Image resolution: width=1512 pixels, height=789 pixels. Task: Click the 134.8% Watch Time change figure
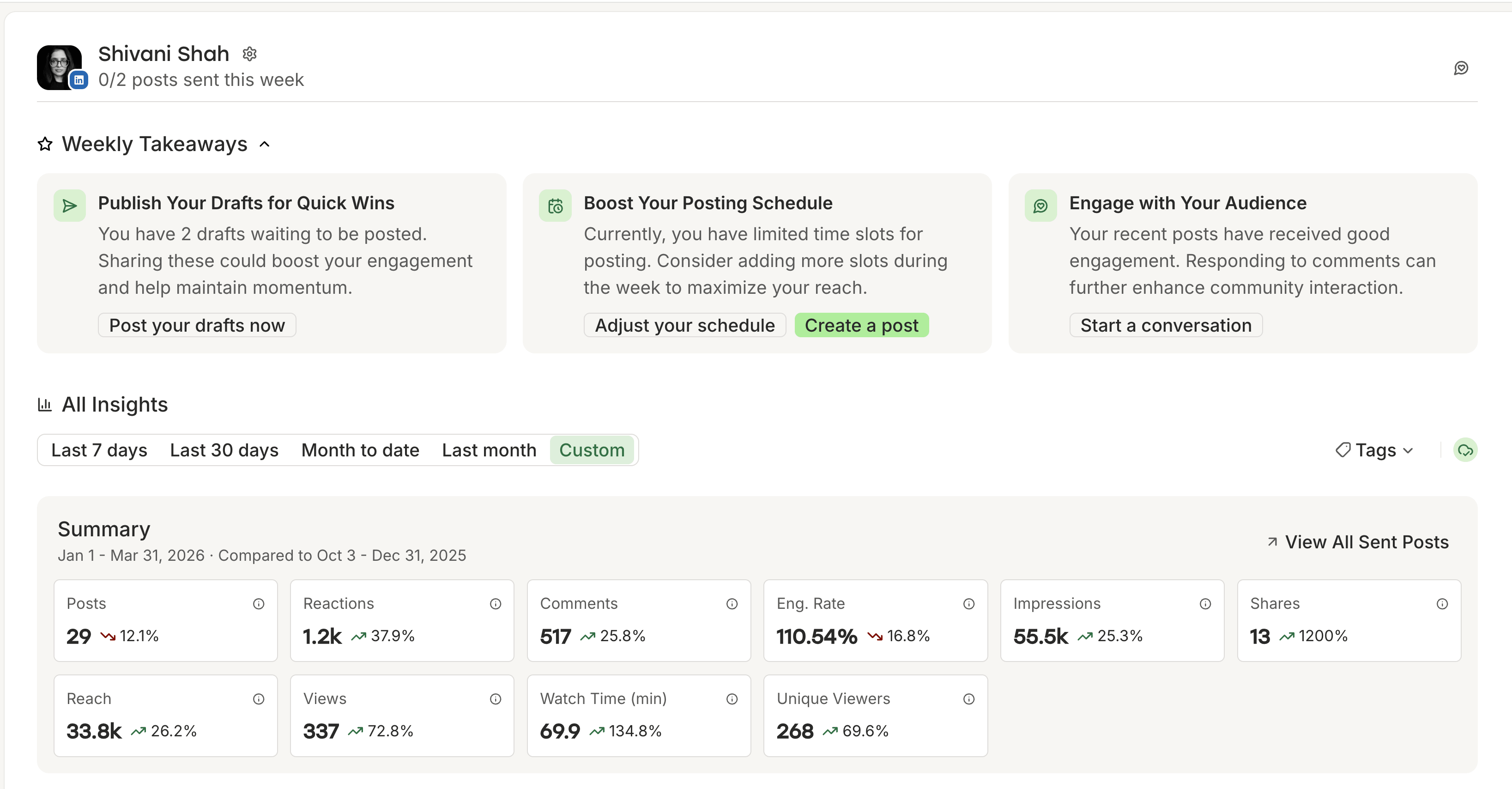pyautogui.click(x=635, y=731)
